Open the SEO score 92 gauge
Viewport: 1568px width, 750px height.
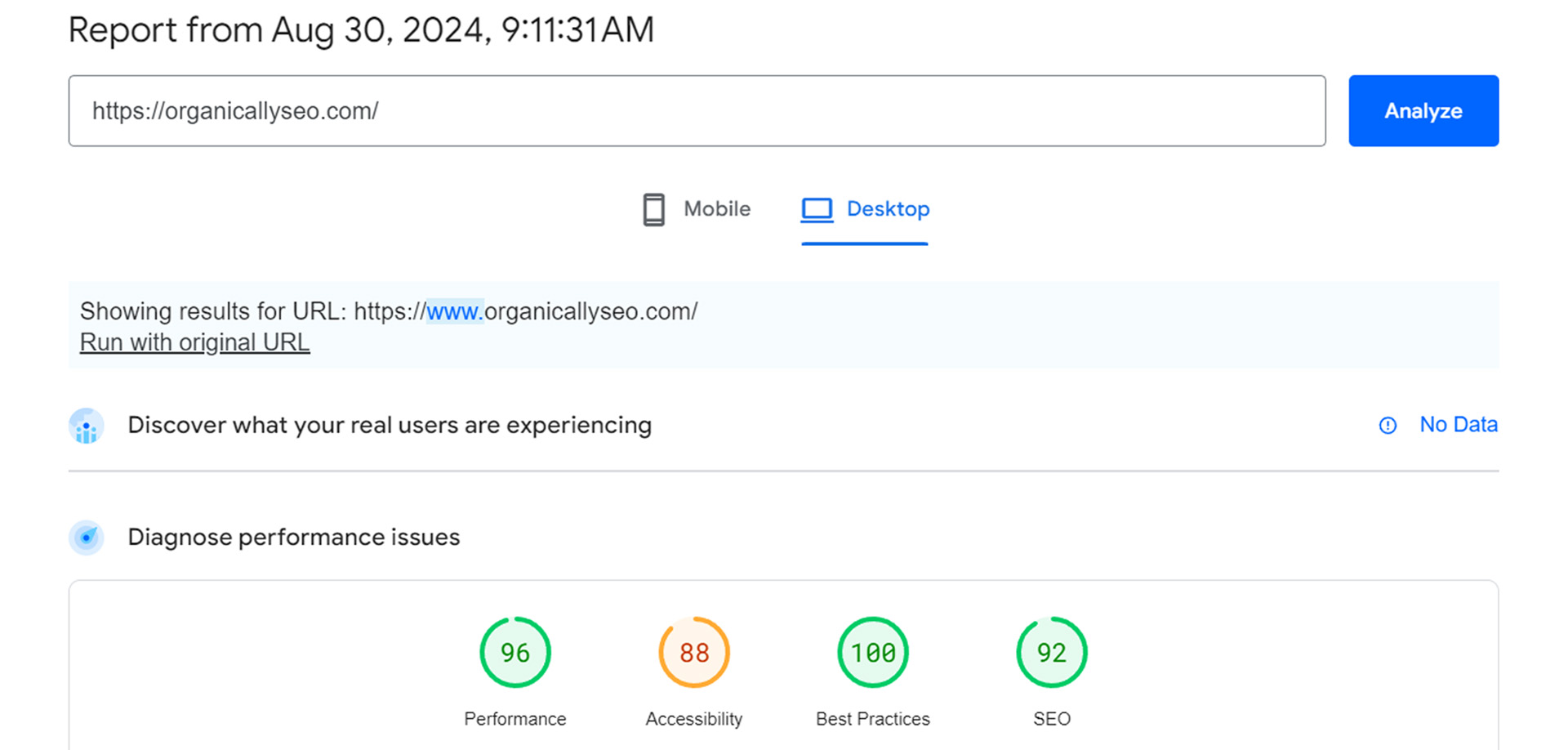pyautogui.click(x=1052, y=653)
